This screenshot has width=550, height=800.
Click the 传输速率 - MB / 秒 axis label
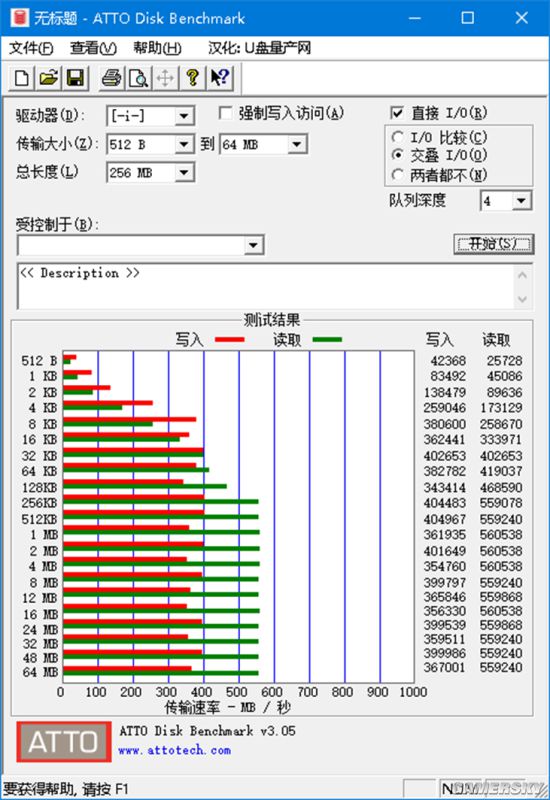pyautogui.click(x=227, y=708)
